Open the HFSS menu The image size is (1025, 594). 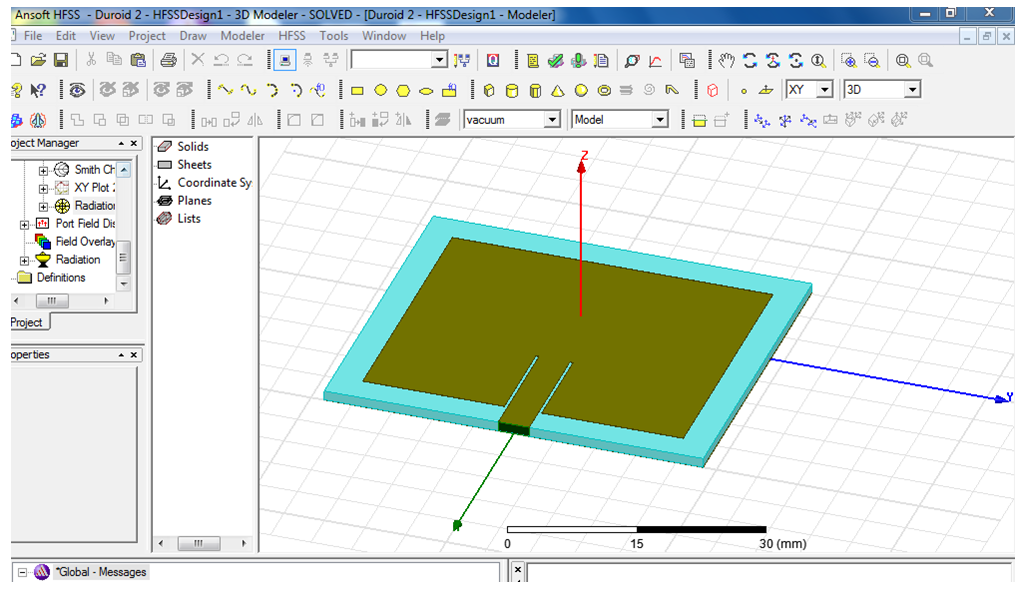292,36
